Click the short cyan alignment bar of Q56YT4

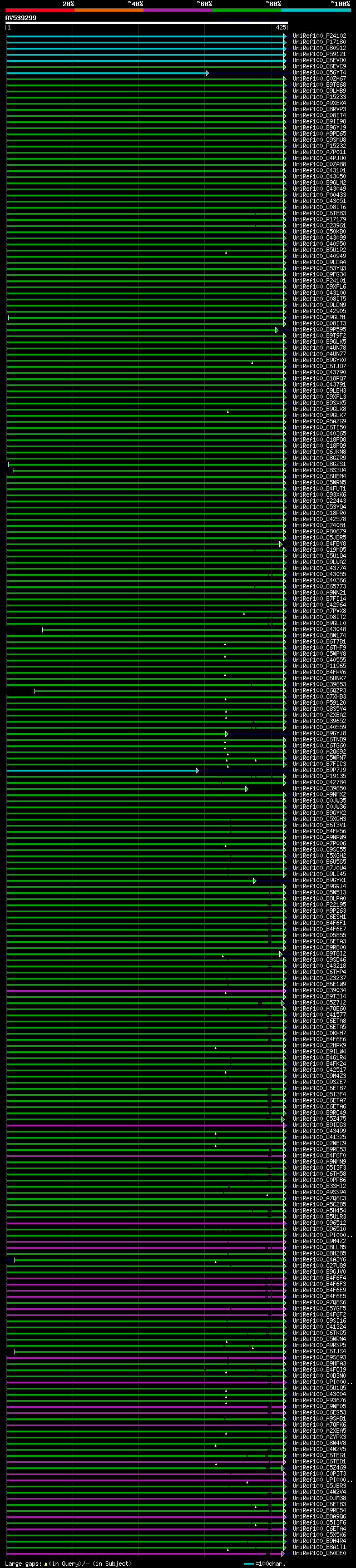(108, 73)
